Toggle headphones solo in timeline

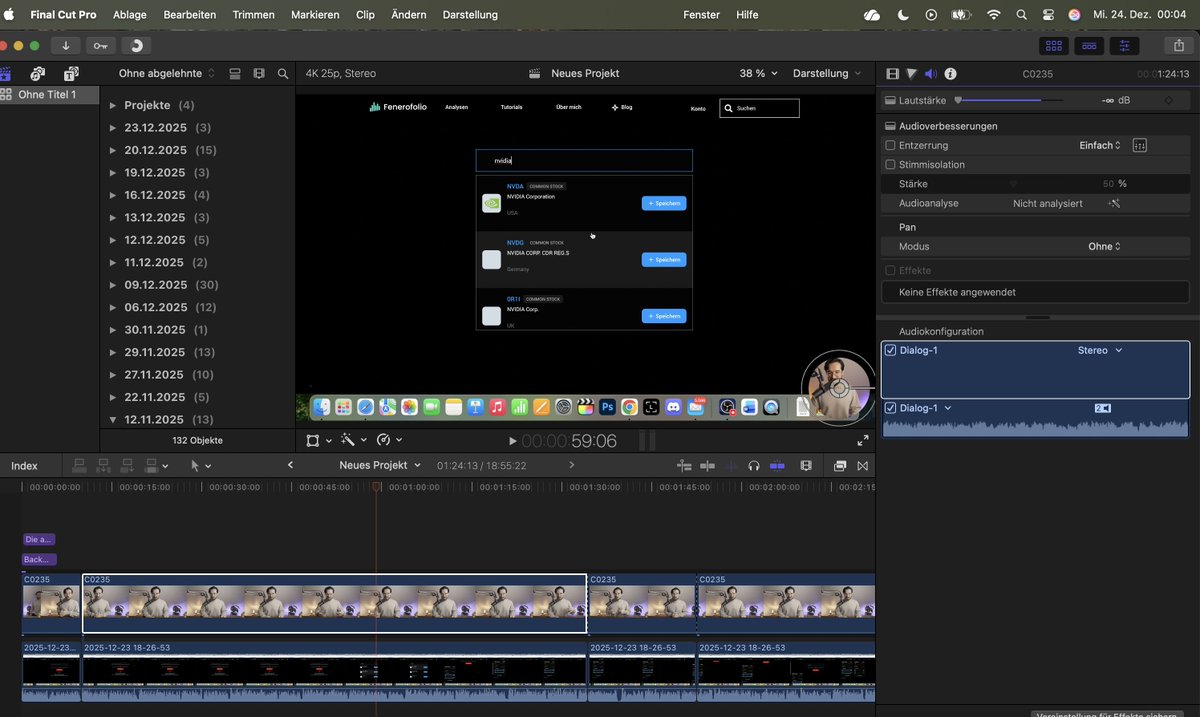754,466
